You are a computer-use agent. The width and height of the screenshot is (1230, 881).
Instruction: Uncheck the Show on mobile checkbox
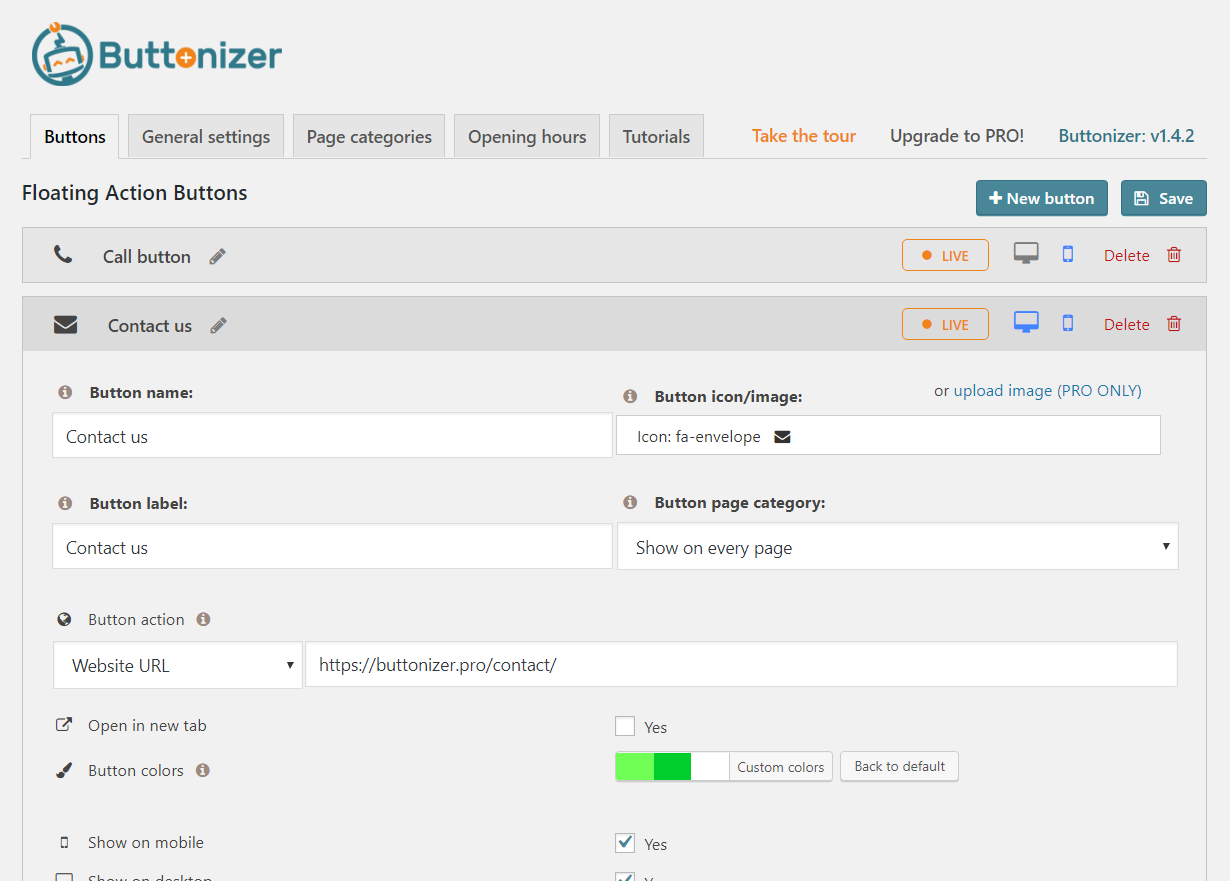click(625, 843)
